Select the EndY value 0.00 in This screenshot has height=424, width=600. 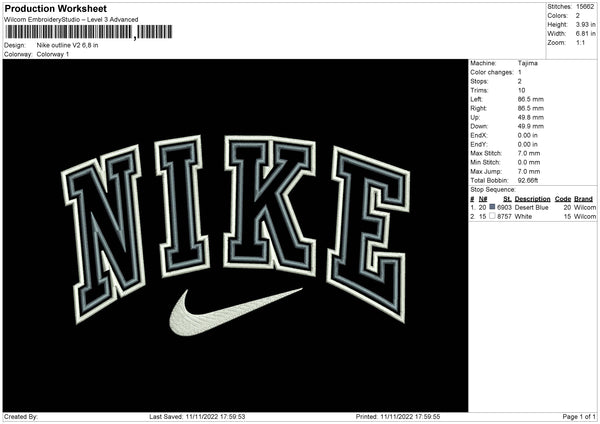[528, 144]
